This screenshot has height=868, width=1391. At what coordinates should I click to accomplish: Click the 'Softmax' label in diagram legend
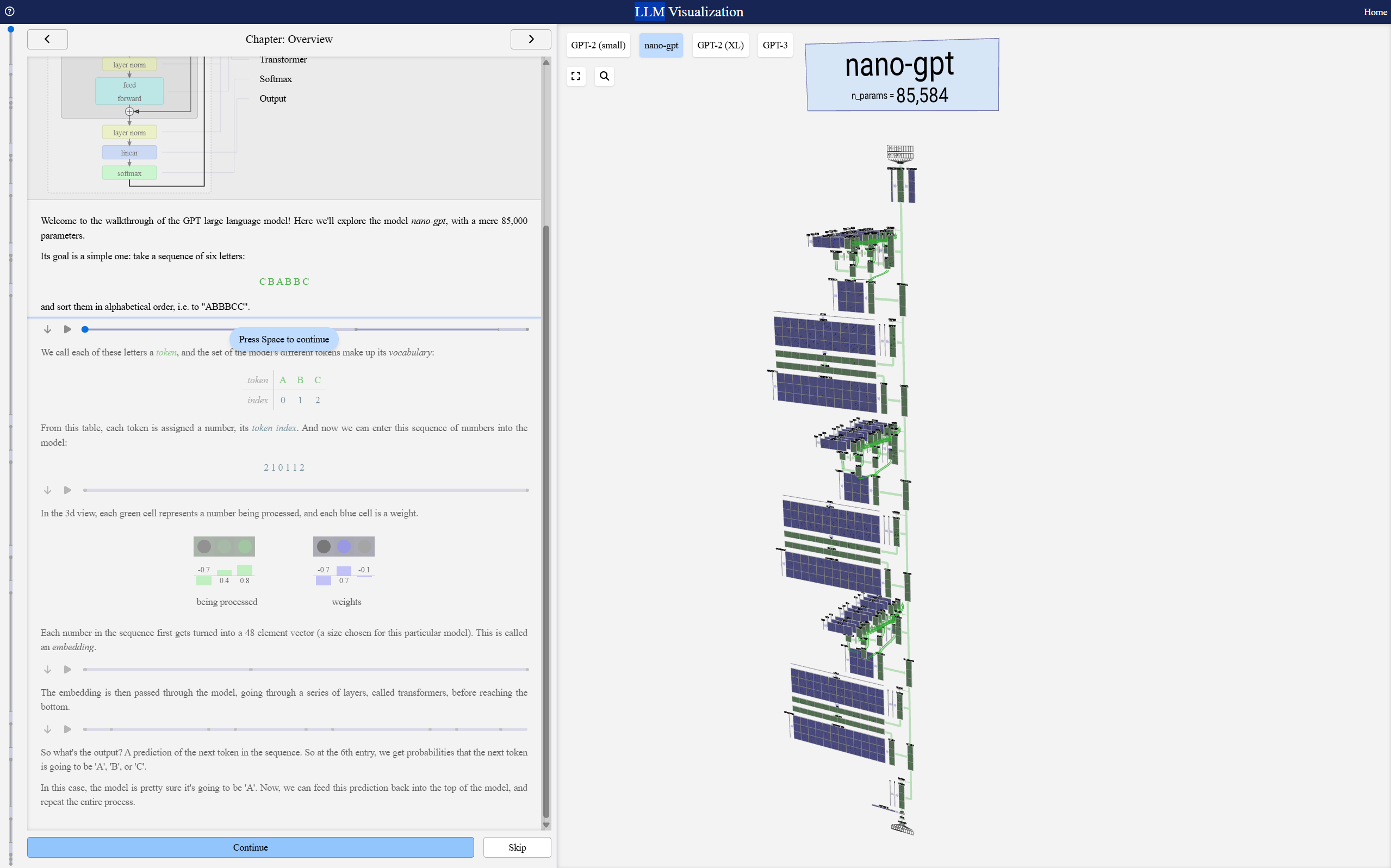pos(276,79)
